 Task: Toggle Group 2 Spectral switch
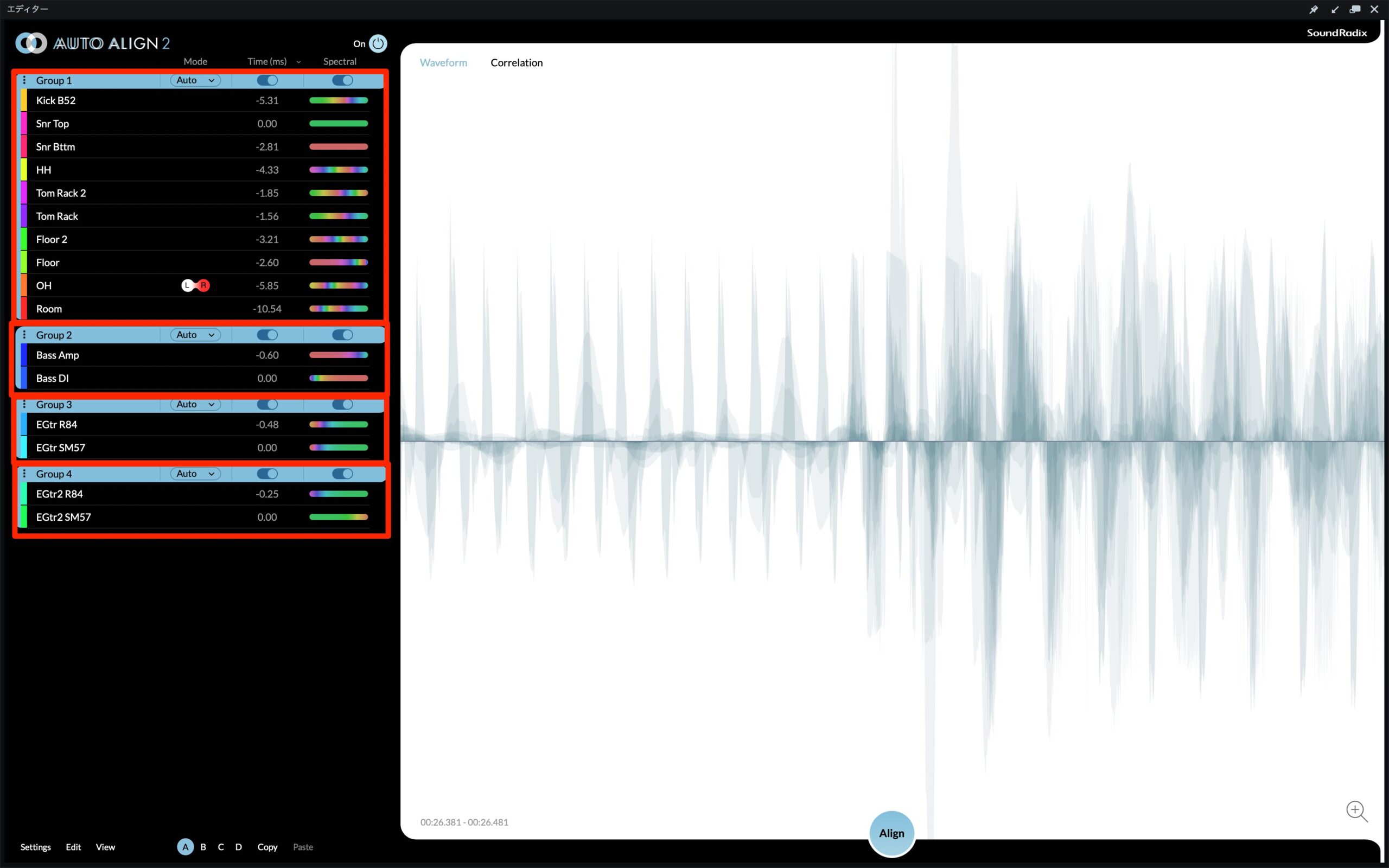tap(343, 335)
